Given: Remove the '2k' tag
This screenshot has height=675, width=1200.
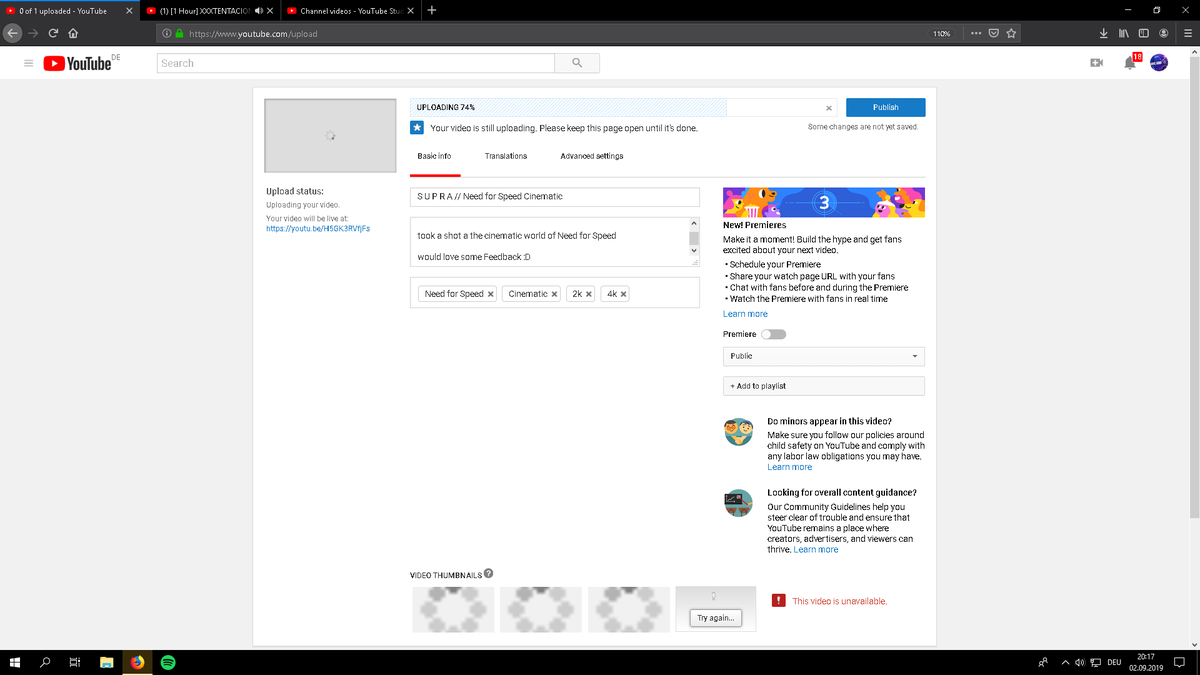Looking at the screenshot, I should [589, 294].
